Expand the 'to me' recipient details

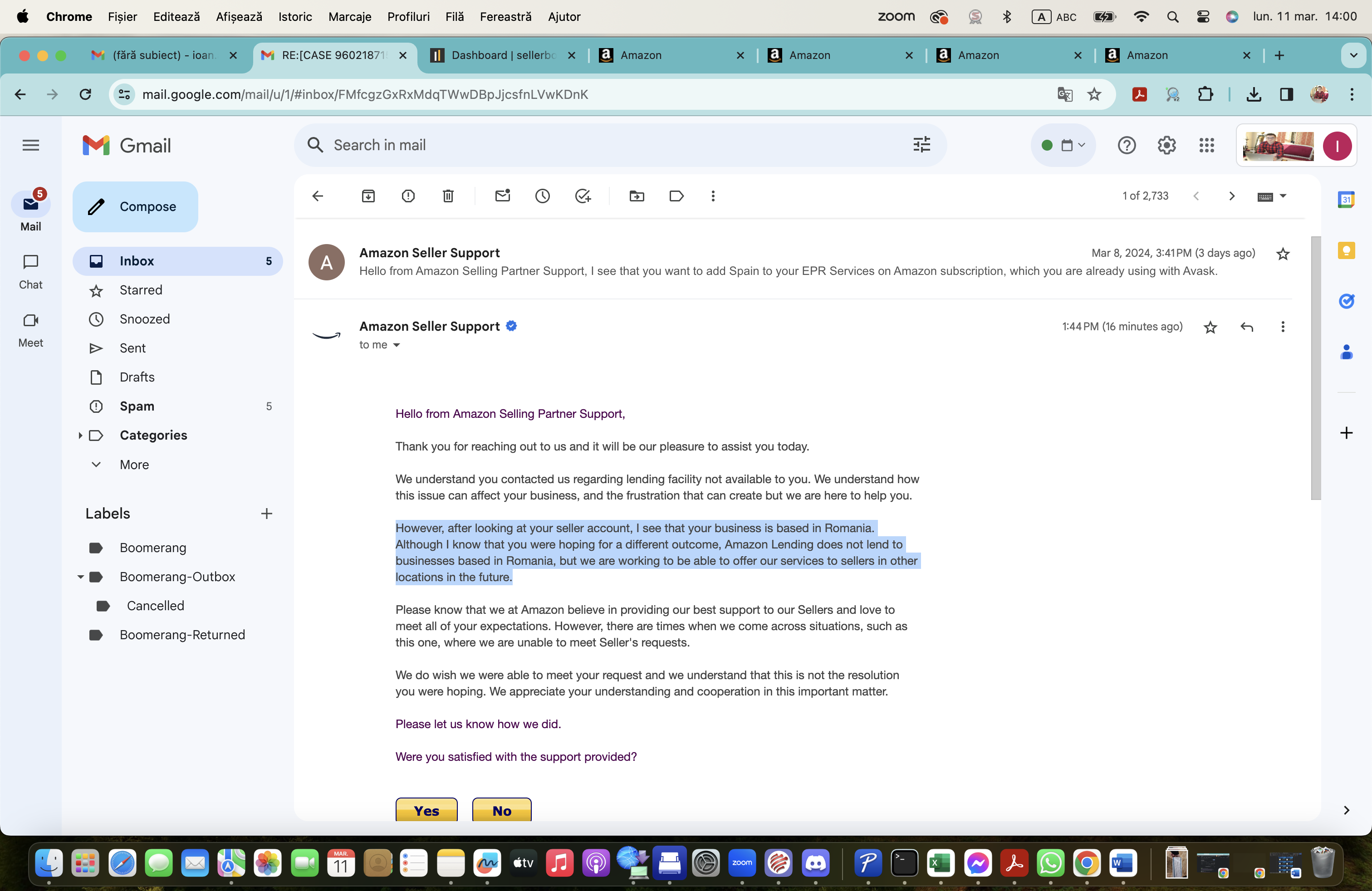point(396,345)
